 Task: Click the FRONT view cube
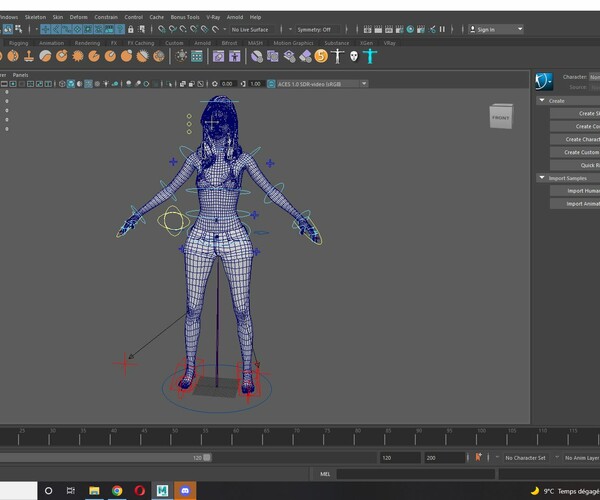pyautogui.click(x=501, y=116)
